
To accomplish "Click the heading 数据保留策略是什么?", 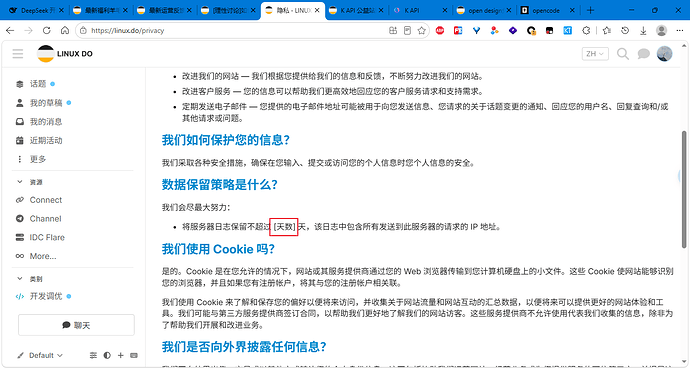I will point(220,184).
